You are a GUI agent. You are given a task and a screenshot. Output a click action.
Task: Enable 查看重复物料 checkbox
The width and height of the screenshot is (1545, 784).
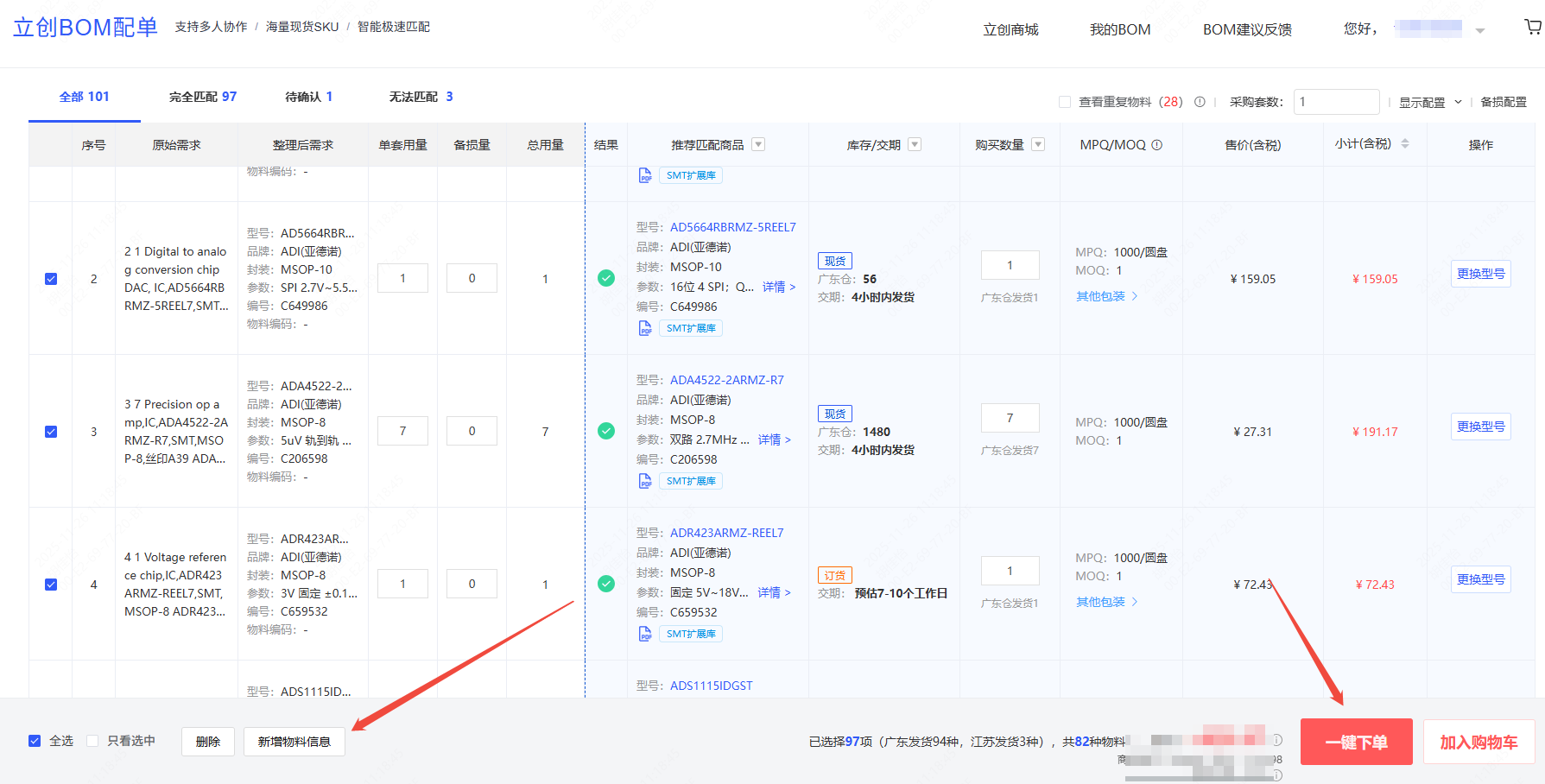point(1065,102)
